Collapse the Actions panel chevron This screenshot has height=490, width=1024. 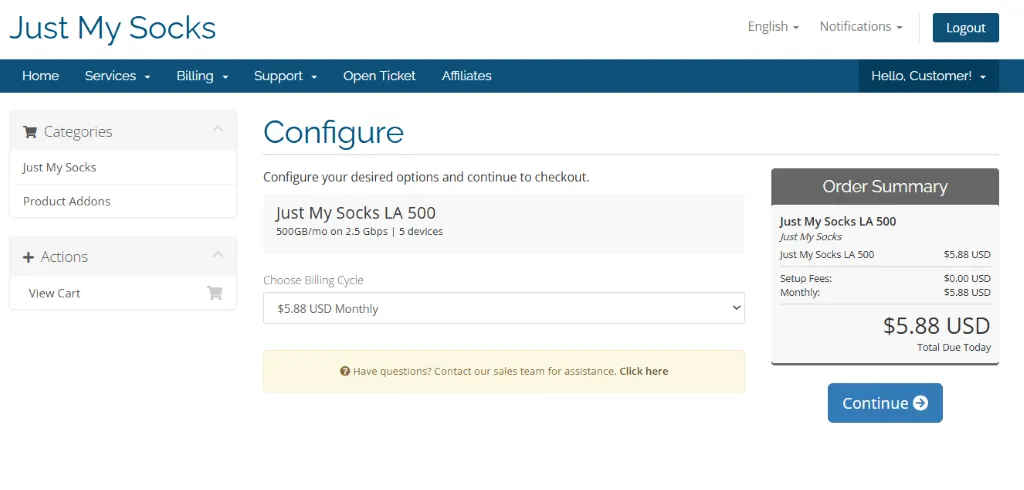pyautogui.click(x=218, y=254)
